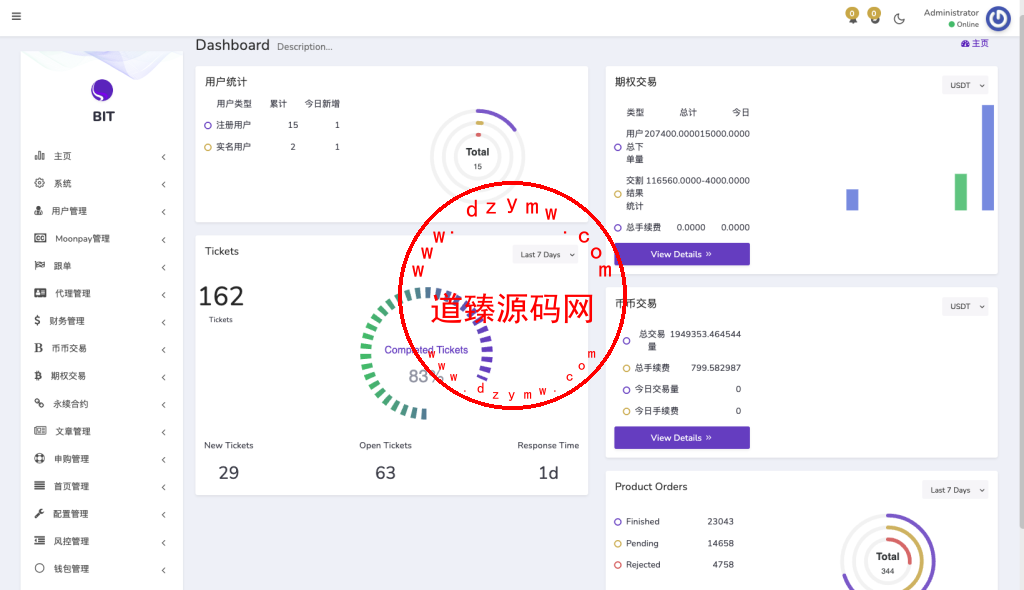Open the 币币交易 sidebar menu item
The width and height of the screenshot is (1024, 590).
(x=101, y=348)
